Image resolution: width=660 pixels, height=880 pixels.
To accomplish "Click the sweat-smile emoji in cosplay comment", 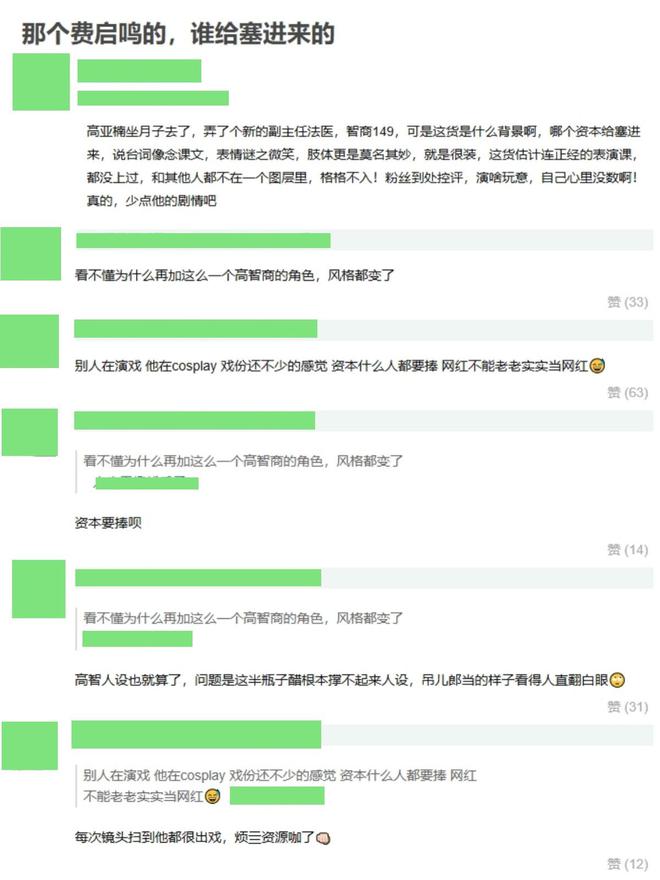I will coord(598,366).
